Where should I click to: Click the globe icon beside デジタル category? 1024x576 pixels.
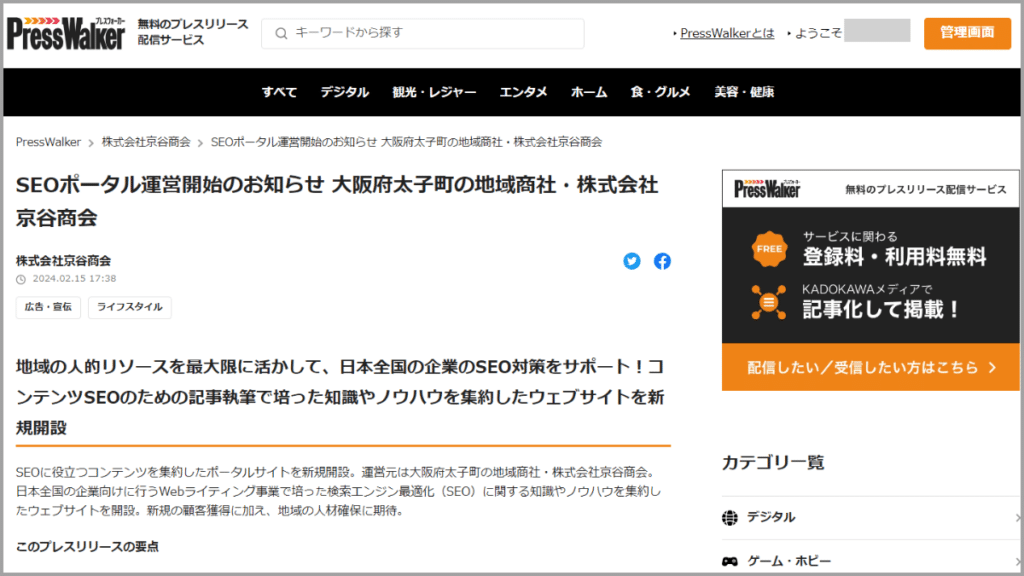pos(730,517)
